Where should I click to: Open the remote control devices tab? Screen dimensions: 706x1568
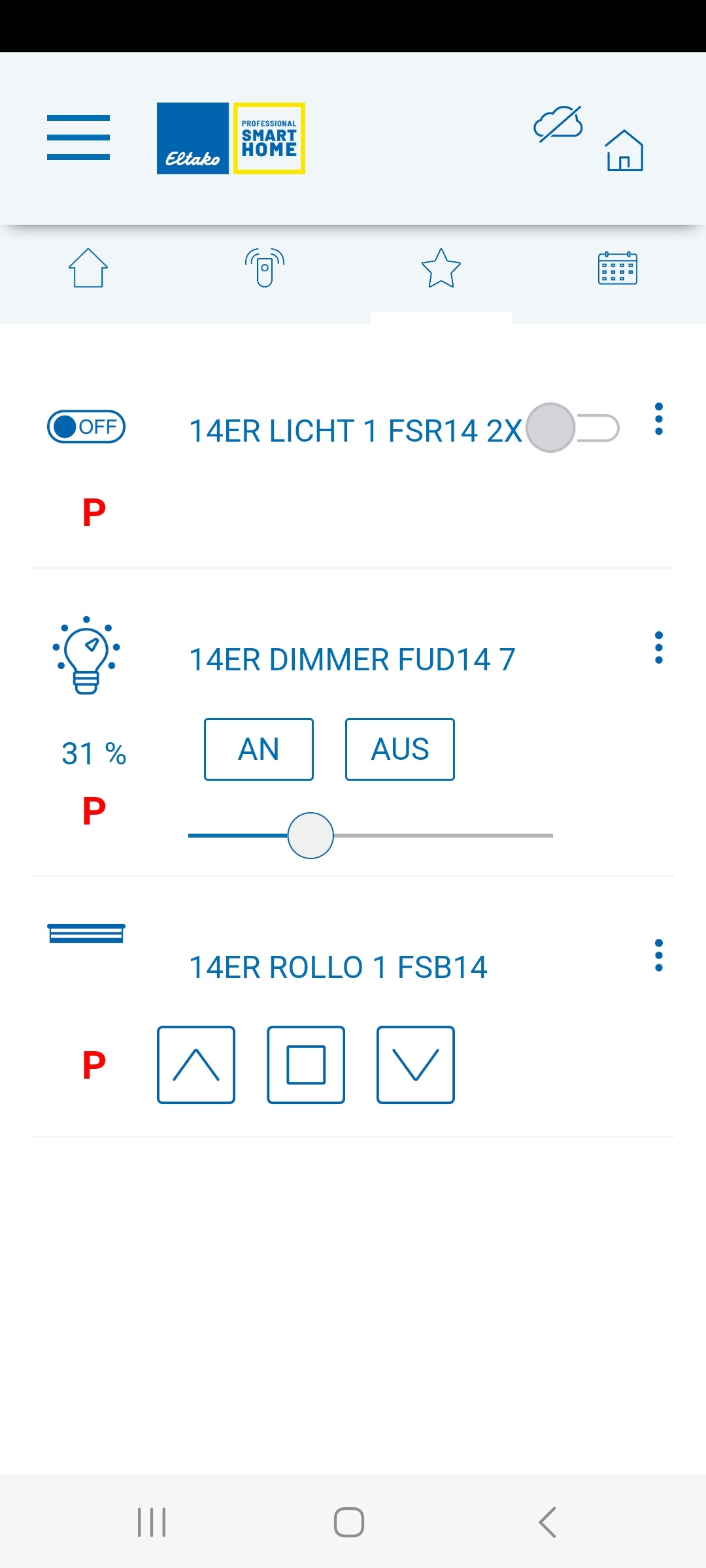point(265,268)
